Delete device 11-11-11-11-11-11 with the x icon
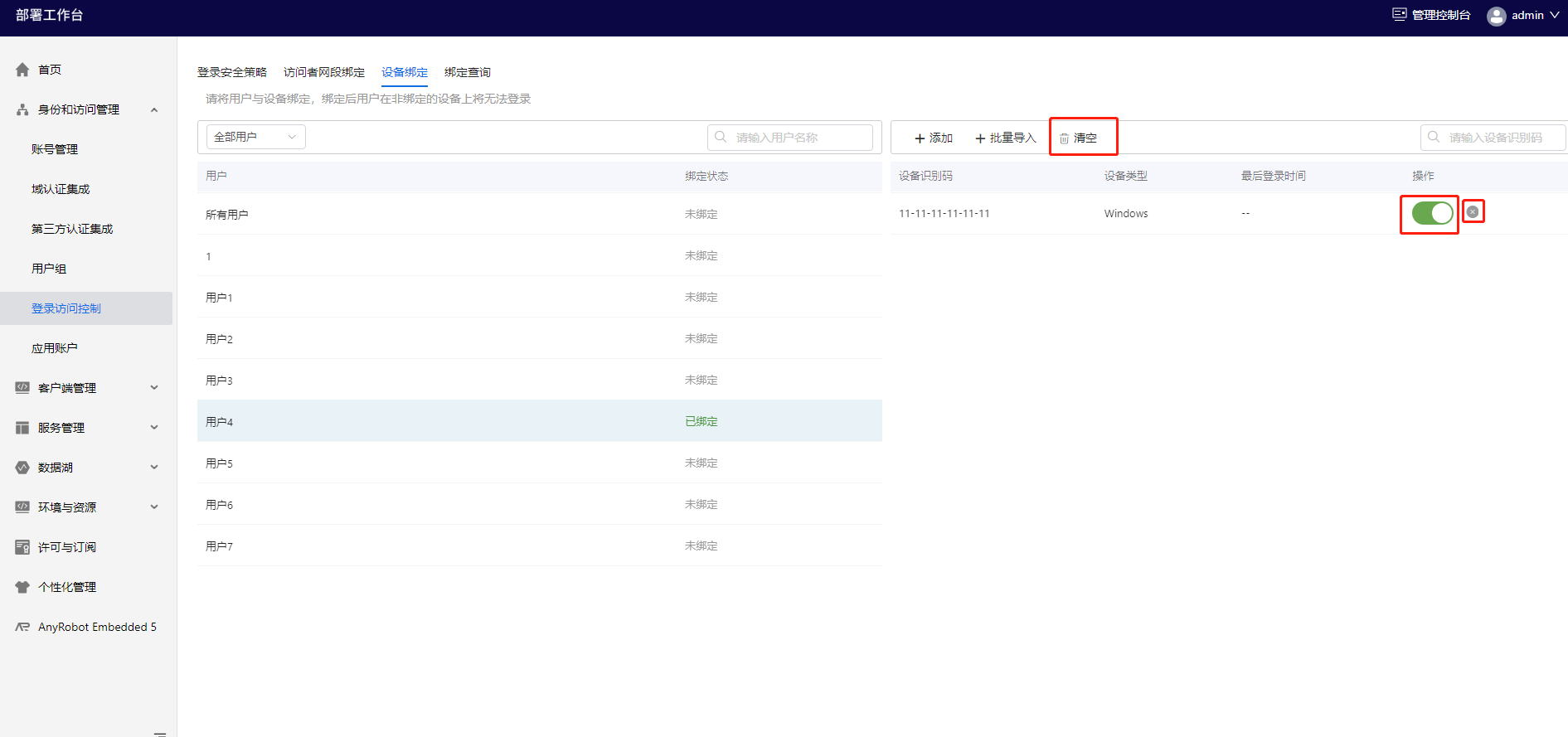 1473,211
